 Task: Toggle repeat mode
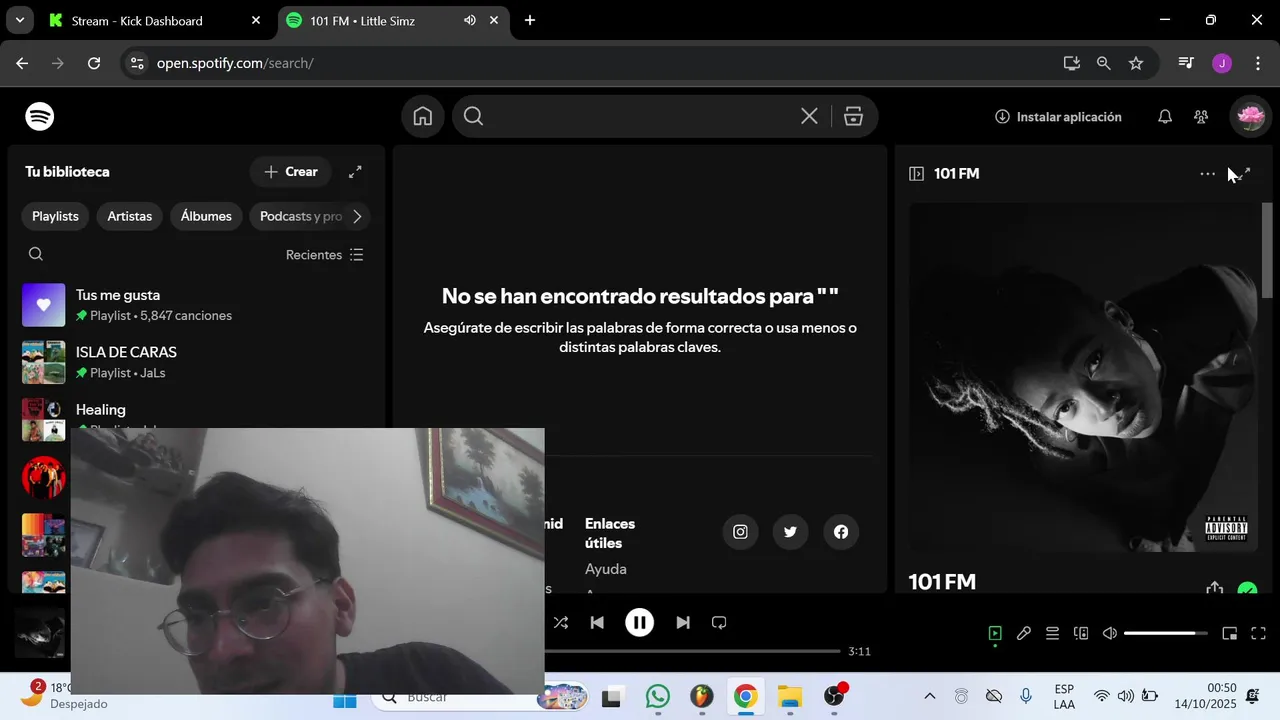pos(719,623)
